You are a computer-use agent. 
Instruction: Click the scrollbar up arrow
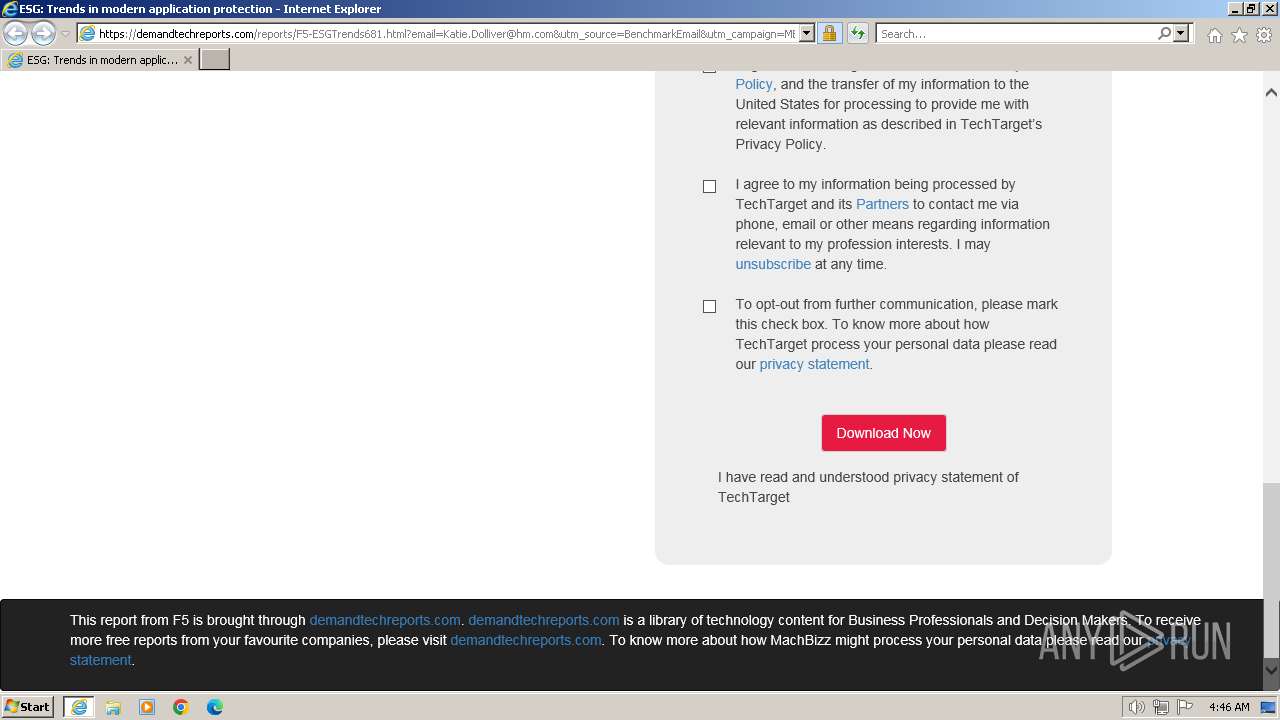[1271, 92]
